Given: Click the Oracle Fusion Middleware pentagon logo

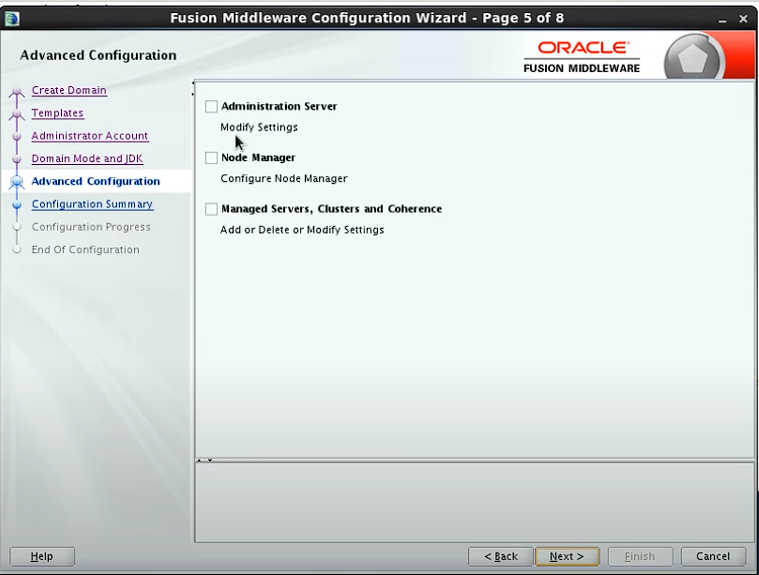Looking at the screenshot, I should coord(692,56).
